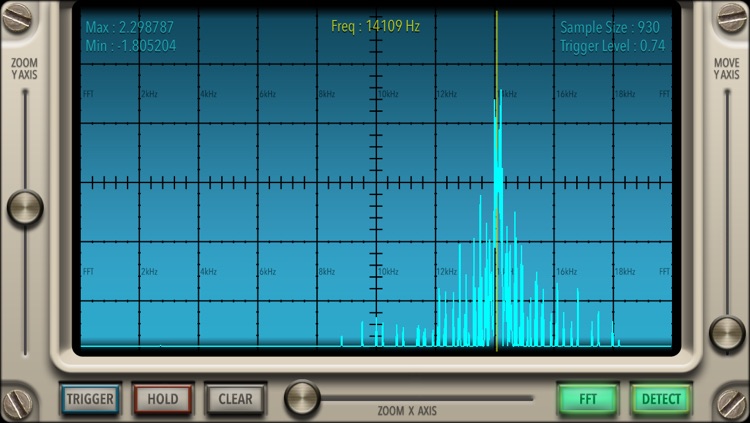Click the Move Y Axis slider knob
The height and width of the screenshot is (423, 750).
(727, 333)
